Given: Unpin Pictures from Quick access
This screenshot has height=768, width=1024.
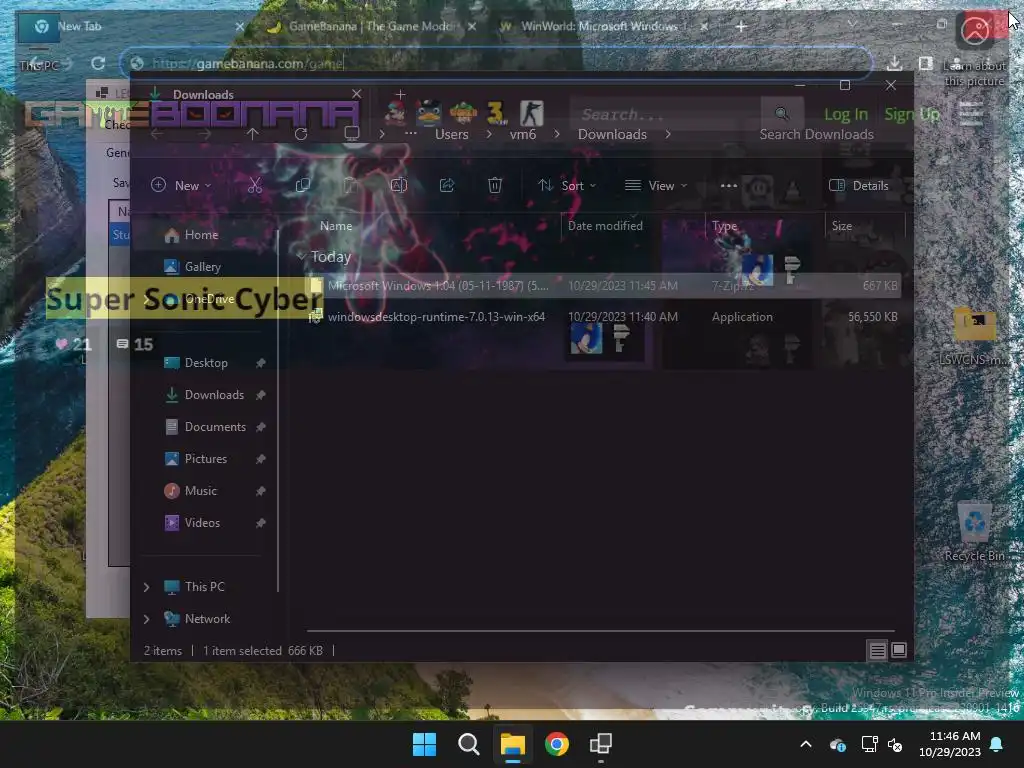Looking at the screenshot, I should click(x=261, y=459).
